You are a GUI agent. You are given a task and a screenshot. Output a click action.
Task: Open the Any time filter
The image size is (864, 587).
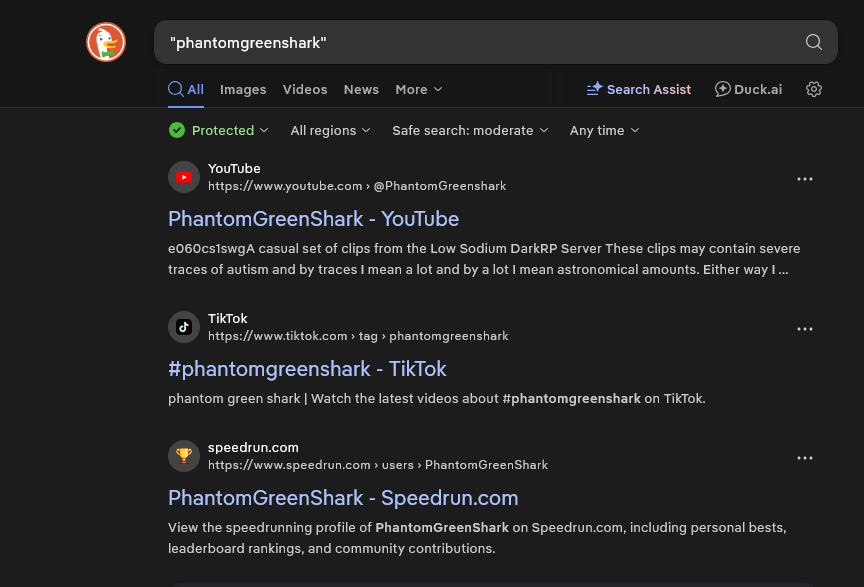(604, 131)
